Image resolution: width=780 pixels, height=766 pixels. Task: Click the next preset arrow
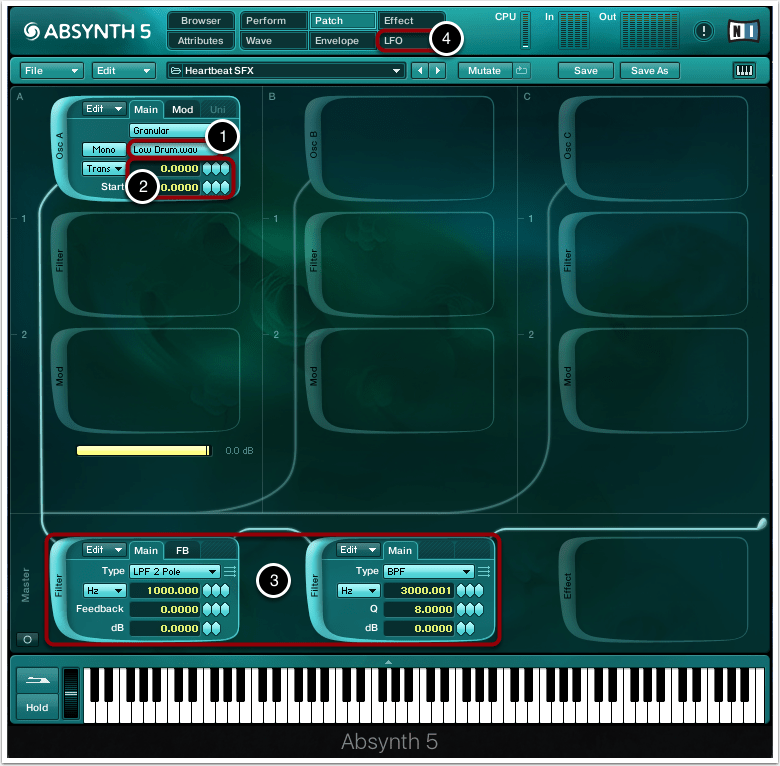[x=437, y=71]
